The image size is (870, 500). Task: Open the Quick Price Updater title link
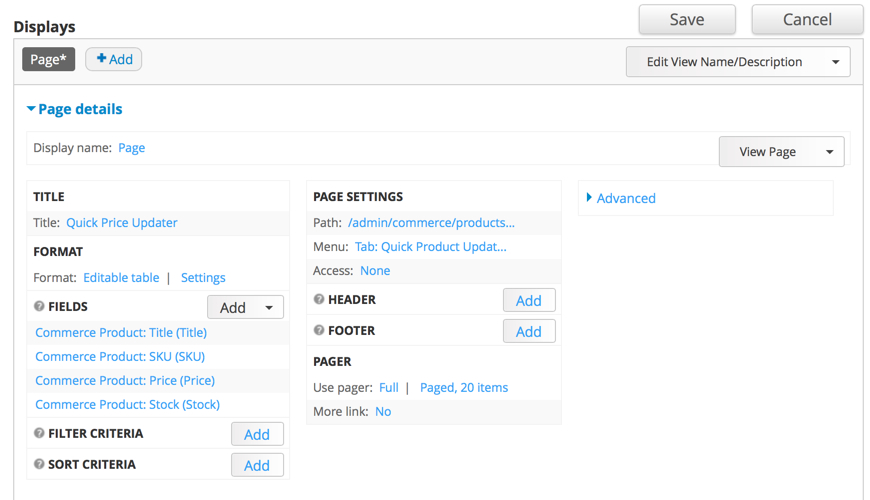[122, 223]
